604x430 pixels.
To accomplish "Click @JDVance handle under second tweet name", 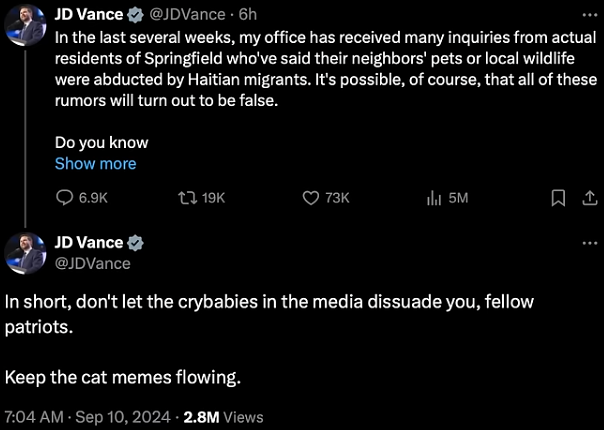I will click(92, 263).
